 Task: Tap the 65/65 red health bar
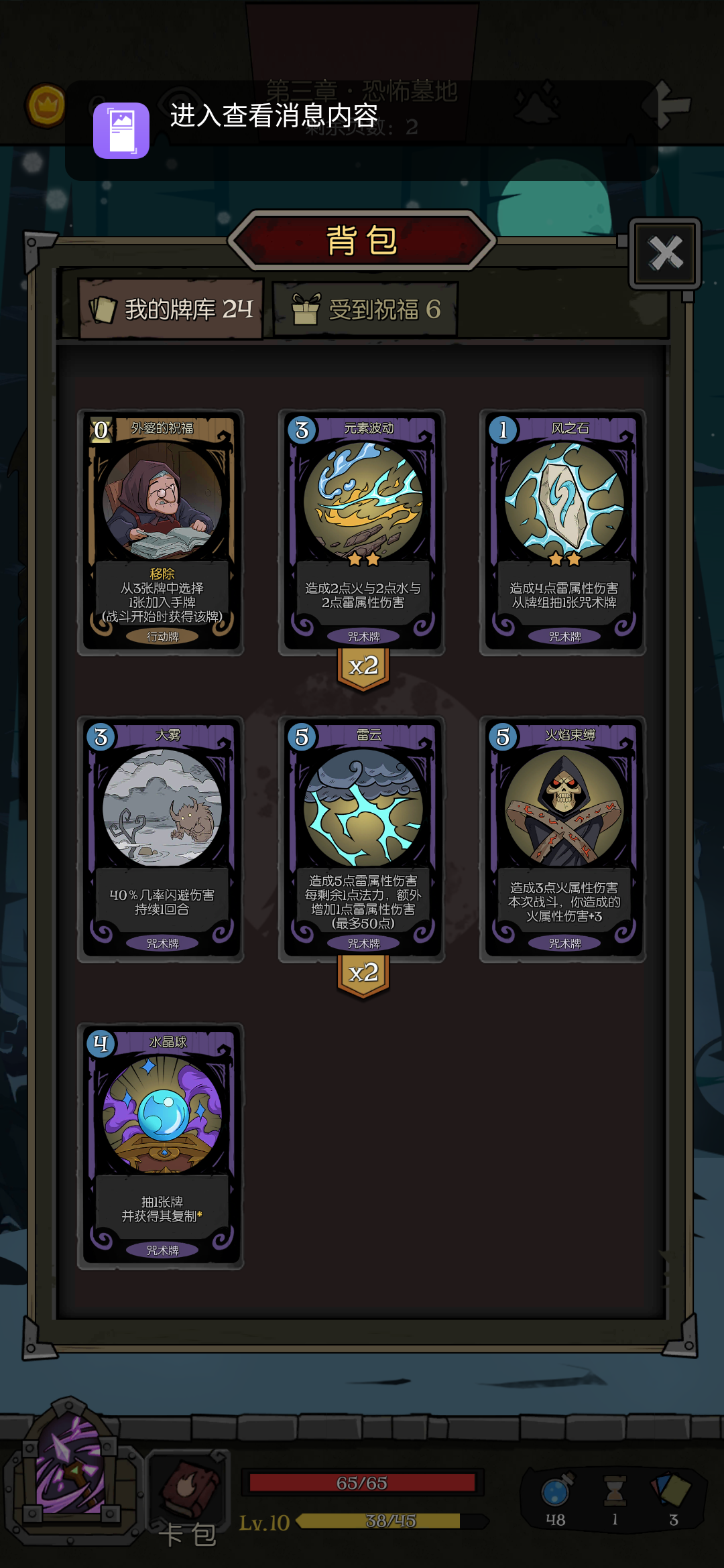[362, 1483]
